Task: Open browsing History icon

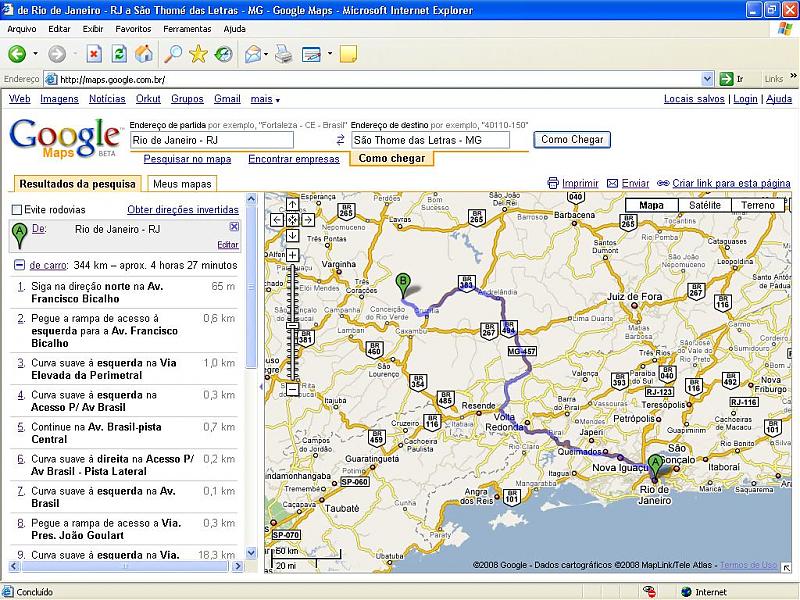Action: 223,54
